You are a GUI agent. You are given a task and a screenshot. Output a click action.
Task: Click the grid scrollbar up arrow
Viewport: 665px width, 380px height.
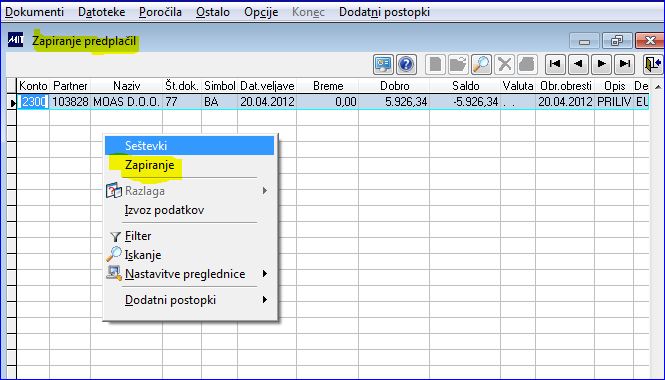click(657, 87)
